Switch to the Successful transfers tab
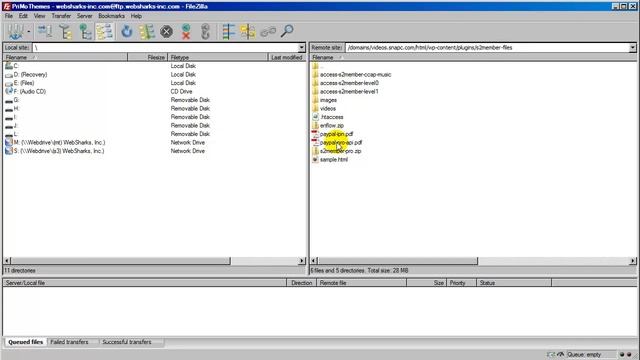The image size is (640, 360). click(127, 342)
